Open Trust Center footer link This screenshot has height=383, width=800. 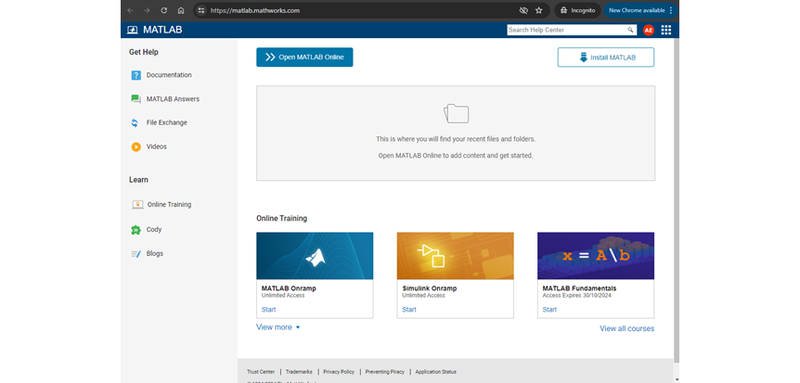[x=261, y=372]
